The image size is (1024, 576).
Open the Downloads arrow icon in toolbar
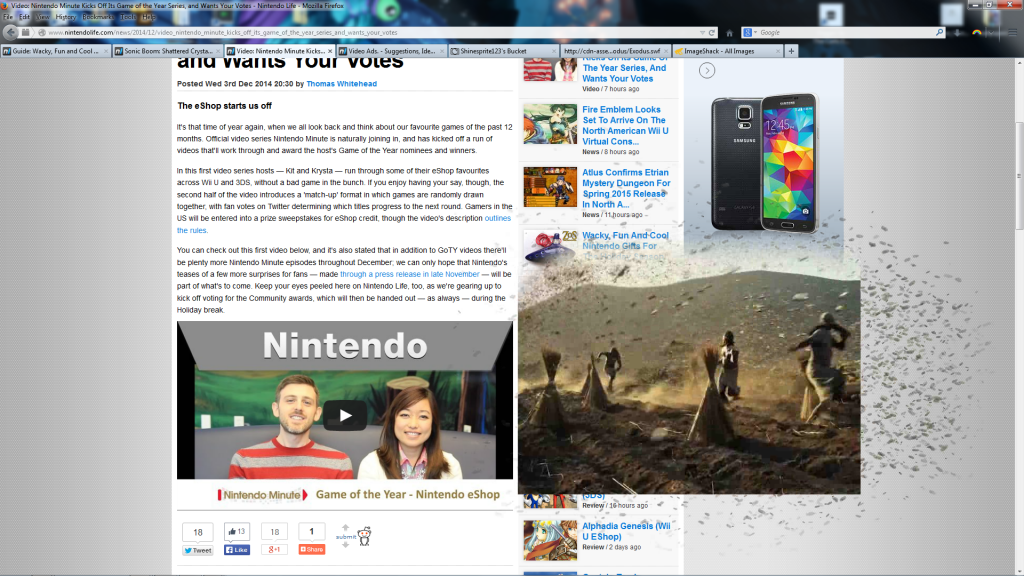958,33
